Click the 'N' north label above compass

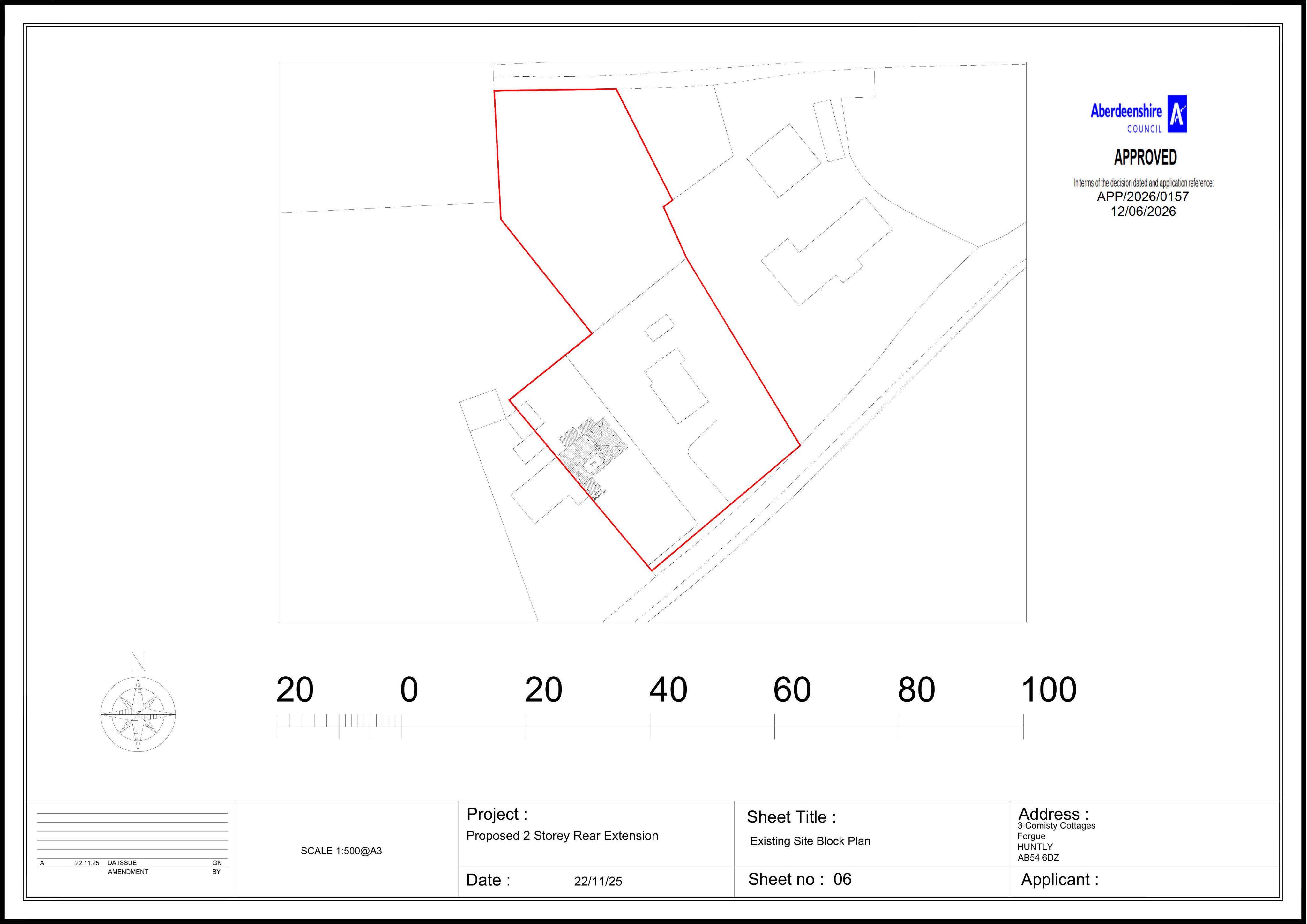(x=138, y=661)
